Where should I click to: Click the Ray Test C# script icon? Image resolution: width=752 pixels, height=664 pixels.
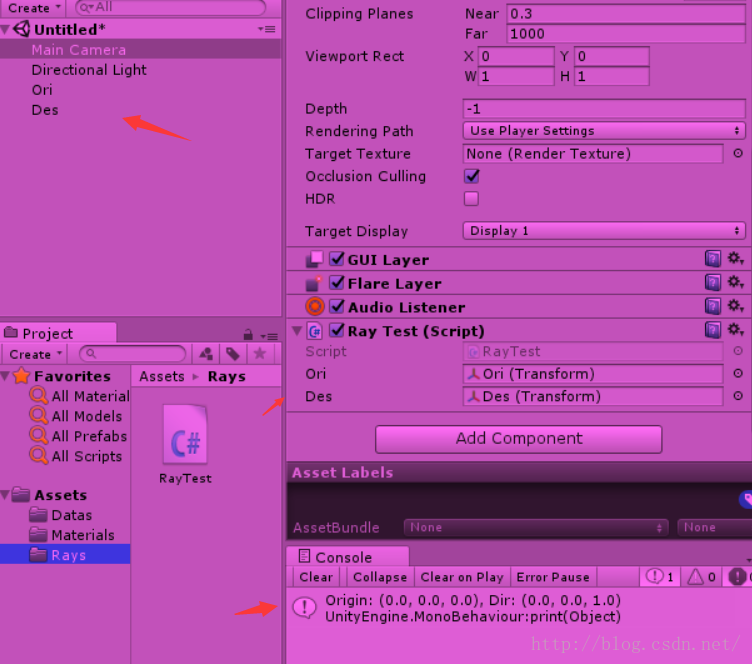(x=315, y=331)
